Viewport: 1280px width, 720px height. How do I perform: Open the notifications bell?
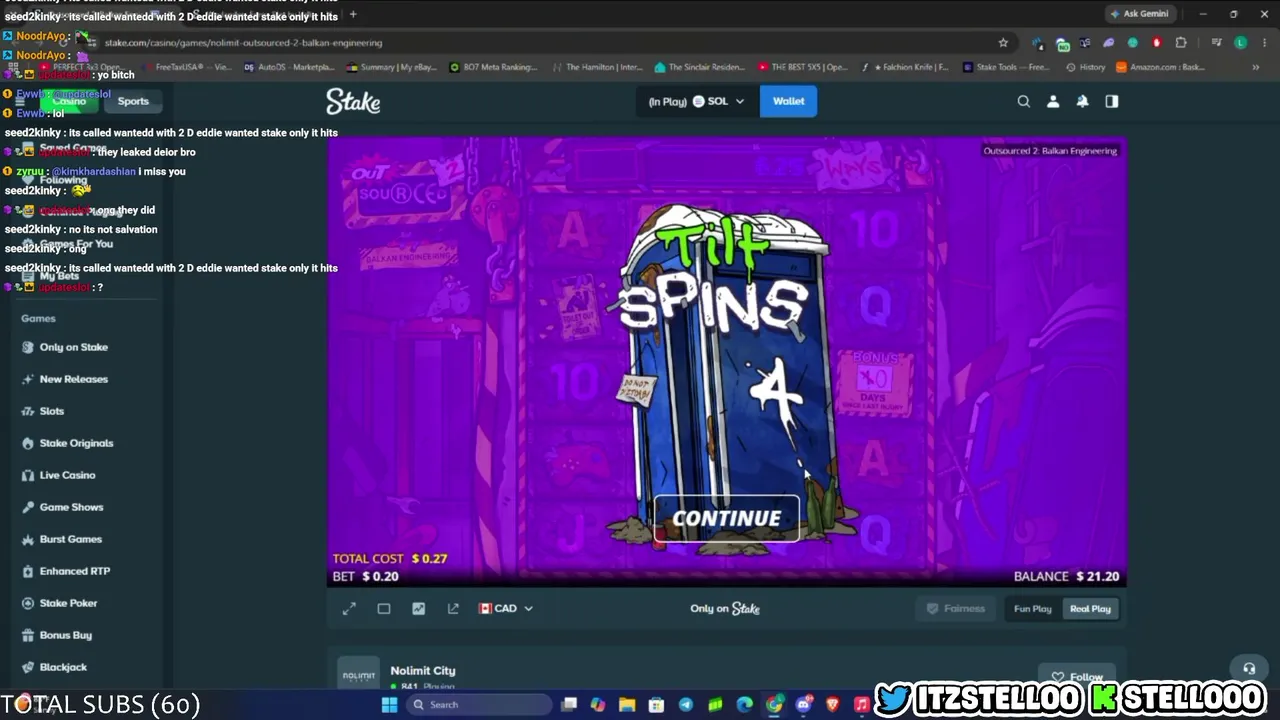tap(1082, 101)
